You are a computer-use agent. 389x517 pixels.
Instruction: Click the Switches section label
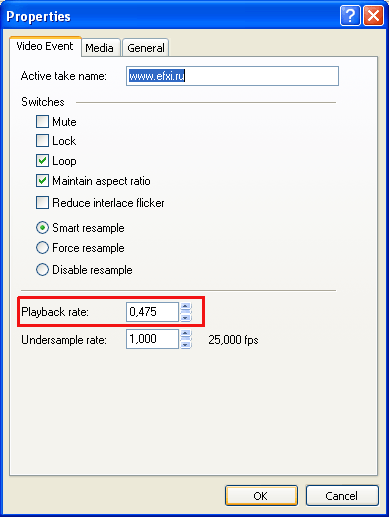coord(43,102)
